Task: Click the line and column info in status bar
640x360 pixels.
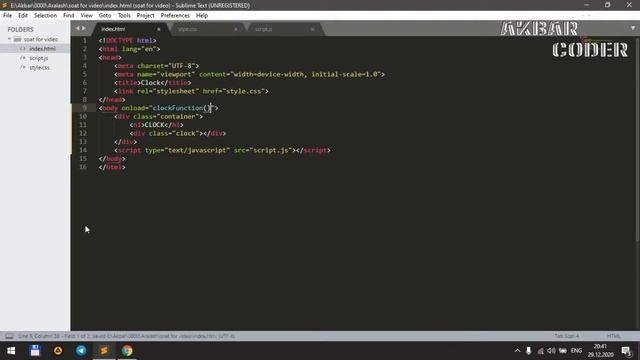Action: click(39, 336)
